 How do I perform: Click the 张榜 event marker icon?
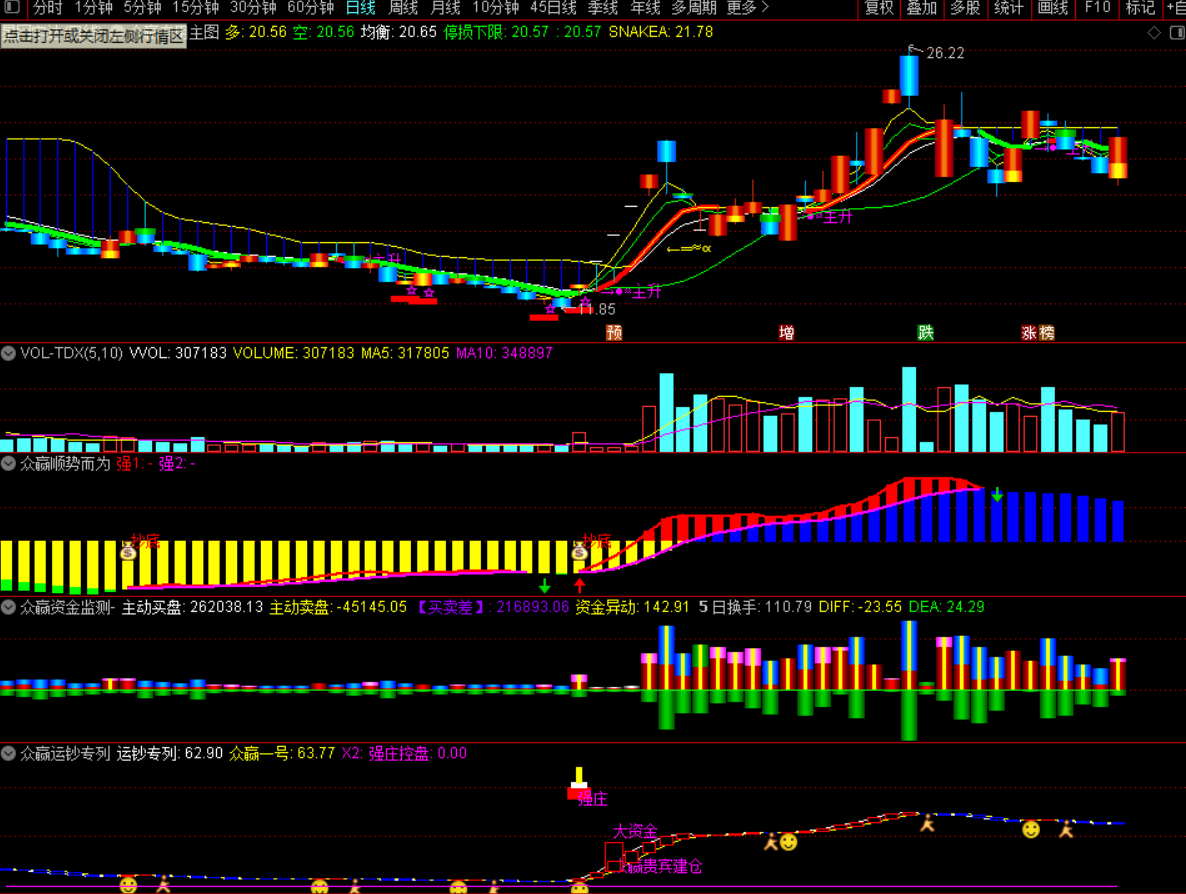1038,333
